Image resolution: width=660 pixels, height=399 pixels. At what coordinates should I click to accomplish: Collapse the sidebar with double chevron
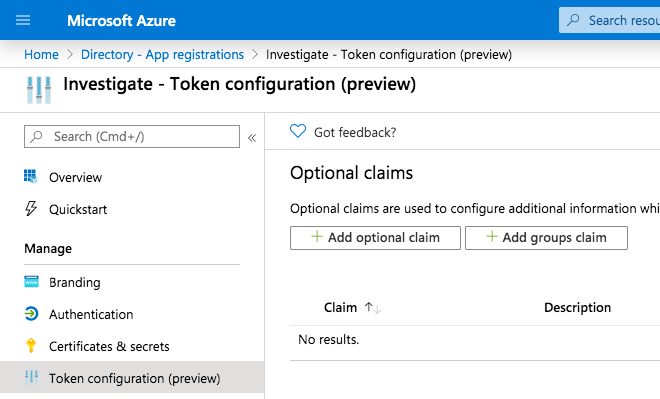pyautogui.click(x=252, y=138)
